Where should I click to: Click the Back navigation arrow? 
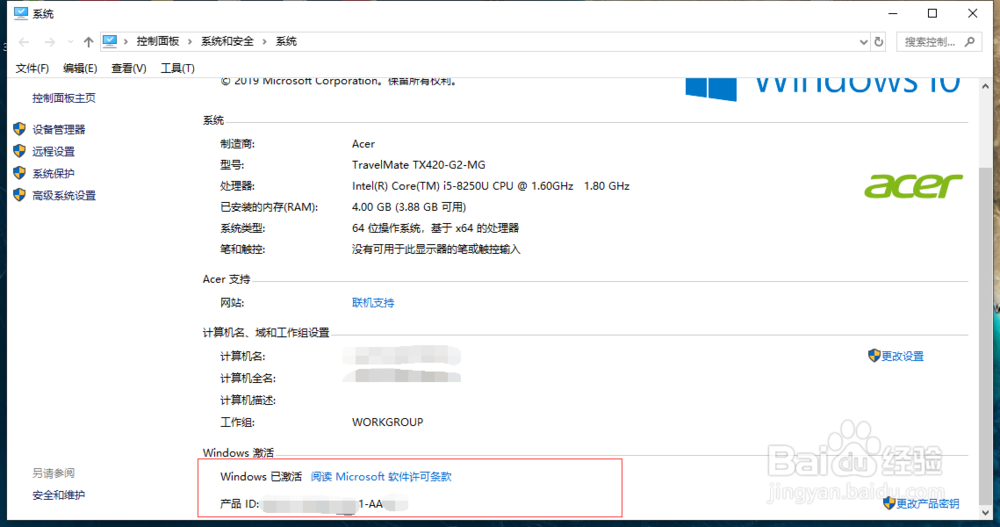click(x=24, y=42)
